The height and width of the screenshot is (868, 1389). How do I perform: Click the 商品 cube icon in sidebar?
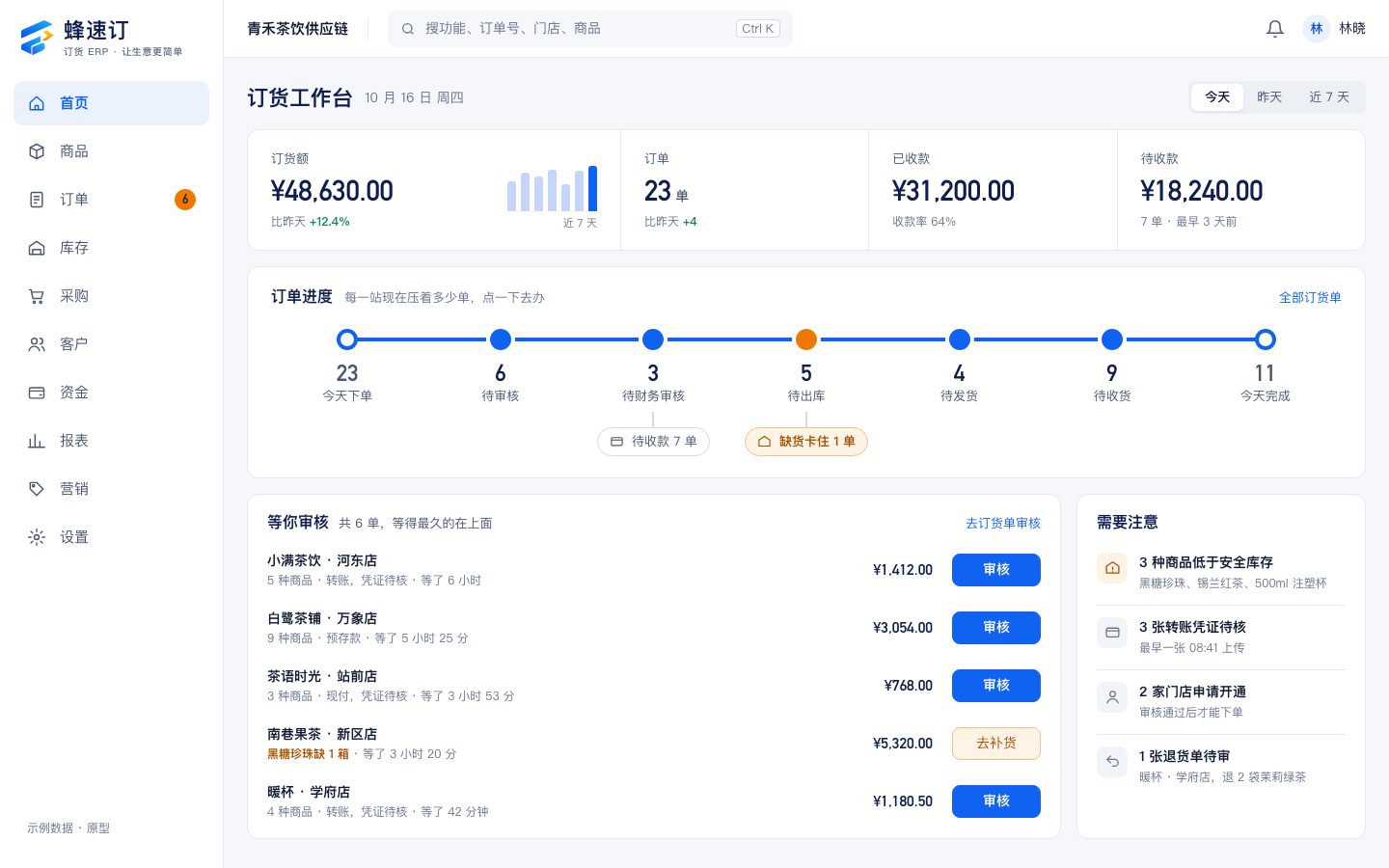tap(37, 151)
